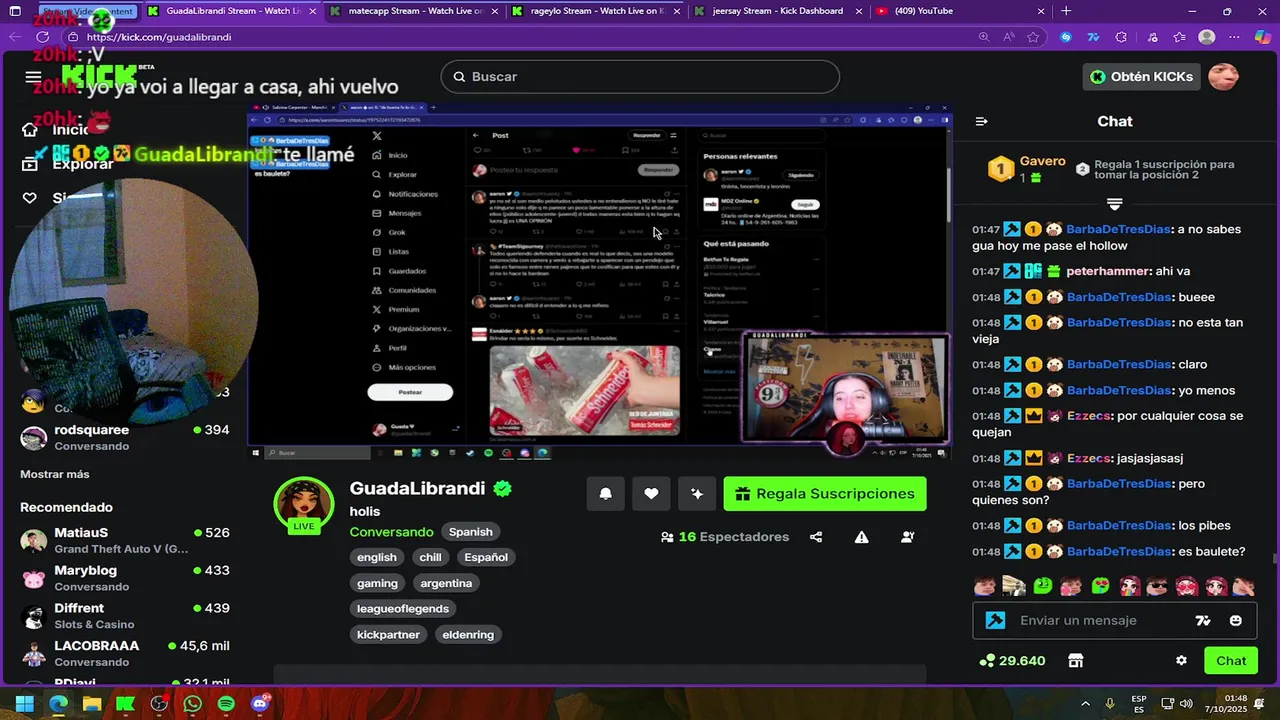Click the eldenring tag
This screenshot has height=720, width=1280.
click(467, 634)
